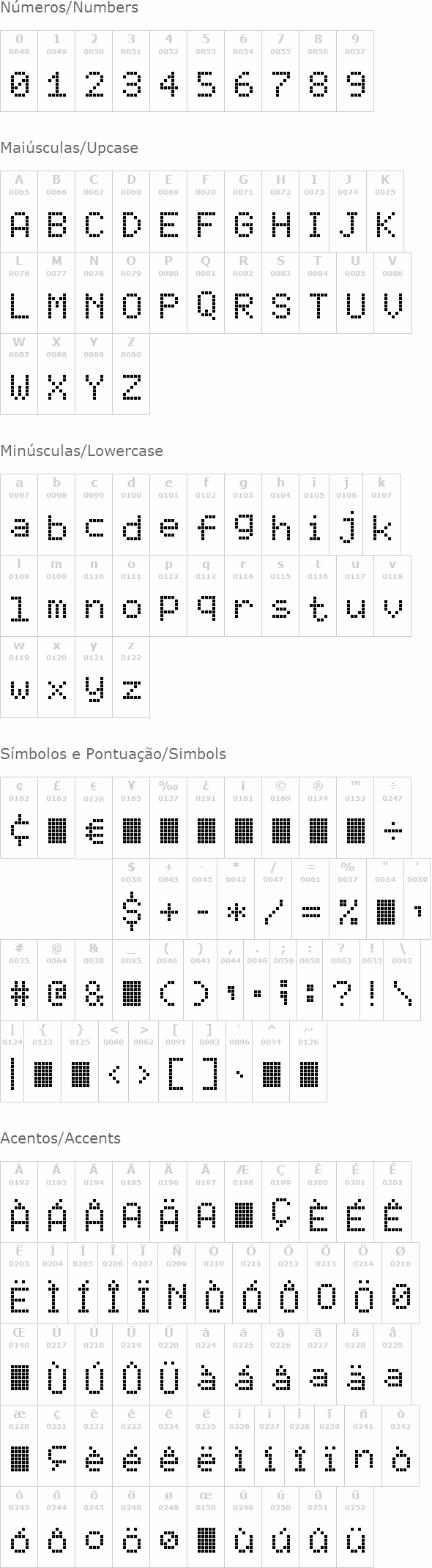Click the Acentos/Accents section heading

[60, 1138]
